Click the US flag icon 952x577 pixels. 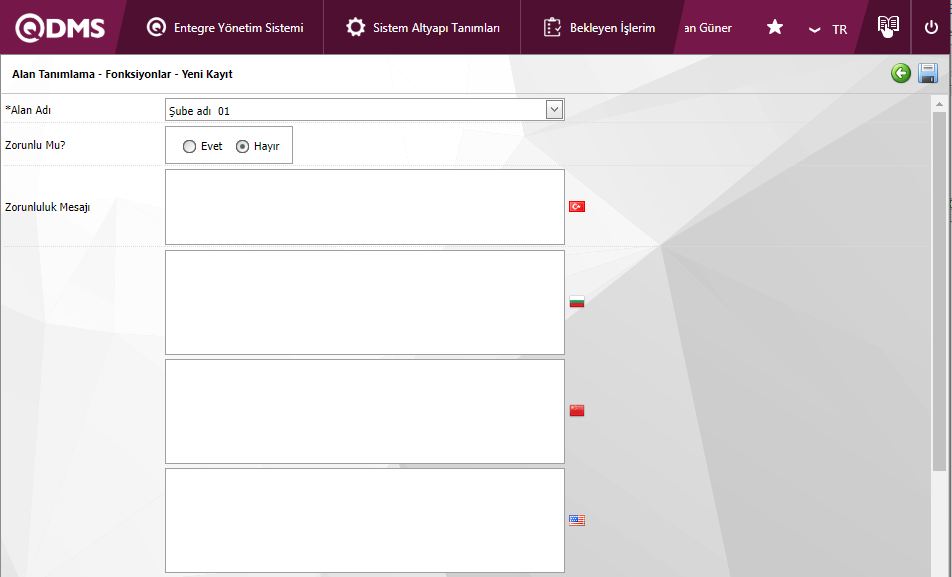pyautogui.click(x=577, y=520)
